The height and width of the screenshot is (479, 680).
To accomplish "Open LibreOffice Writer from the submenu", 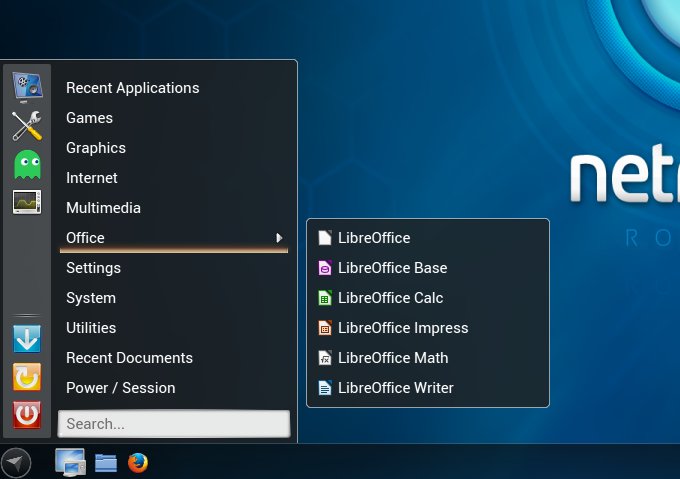I will [395, 388].
